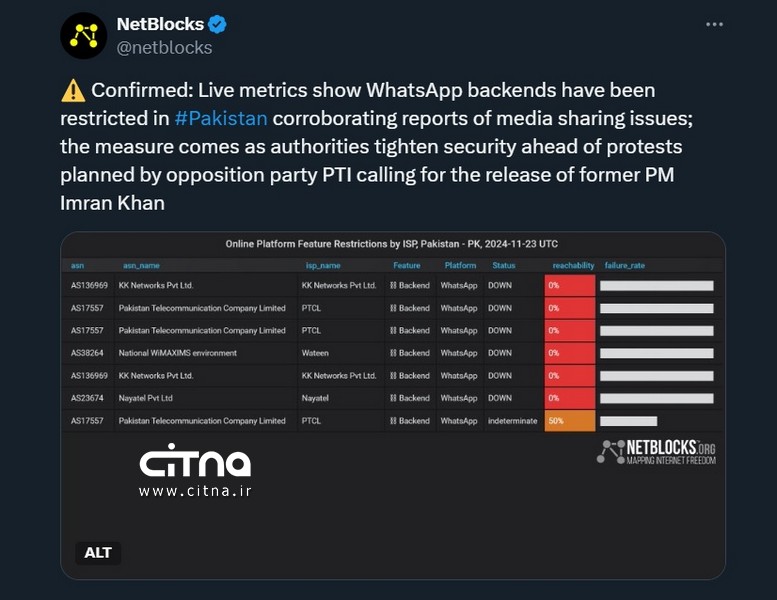Click the chain icon in the Nayatel row
777x600 pixels.
[x=393, y=398]
